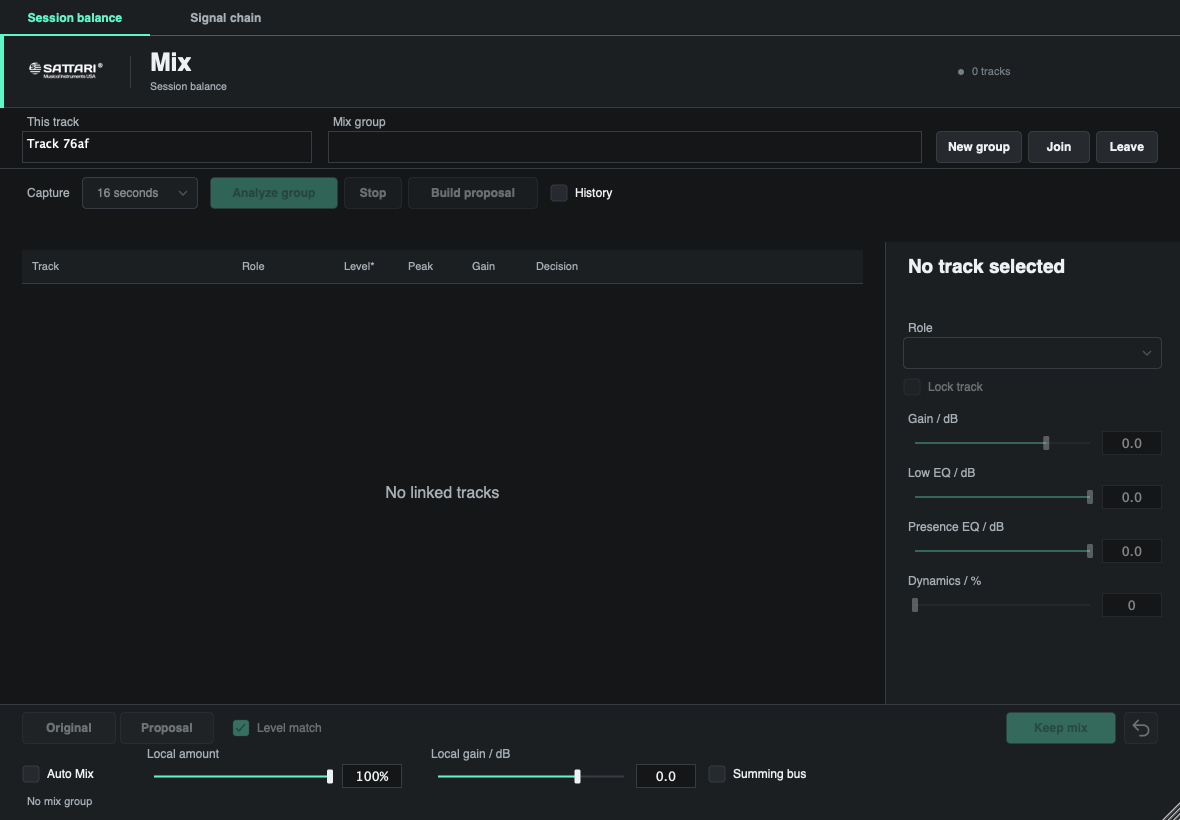
Task: Click the Peak column header
Action: (420, 266)
